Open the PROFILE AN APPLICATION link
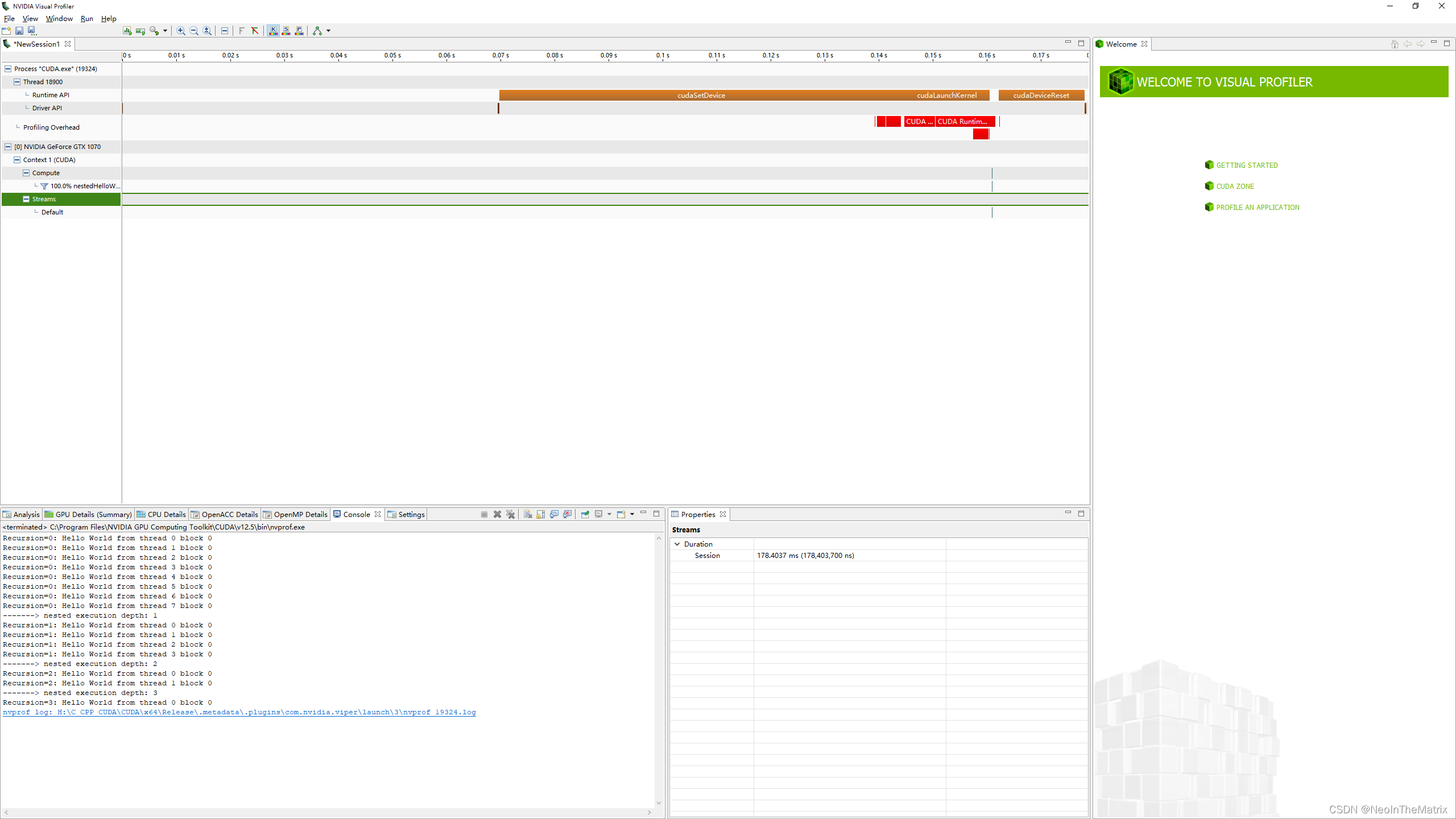Image resolution: width=1456 pixels, height=819 pixels. pyautogui.click(x=1258, y=208)
